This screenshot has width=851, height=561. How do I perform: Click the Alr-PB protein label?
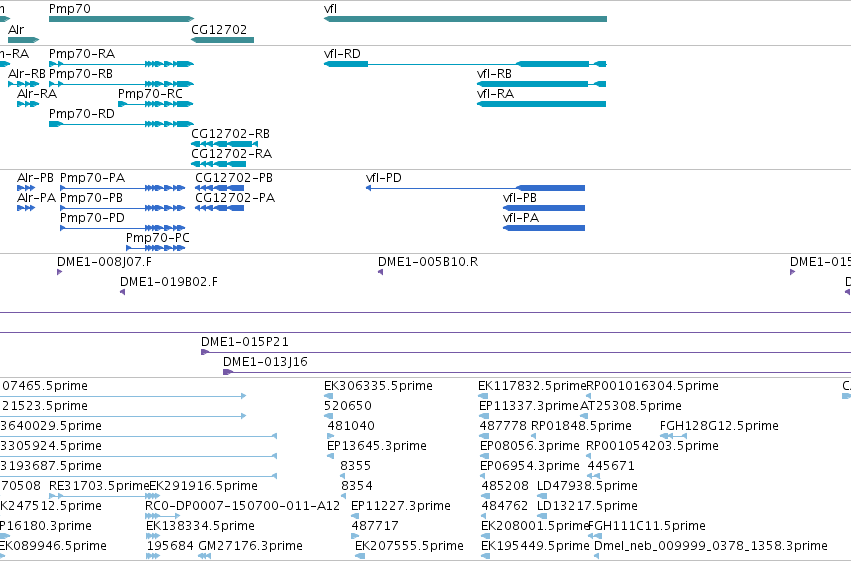pyautogui.click(x=35, y=178)
